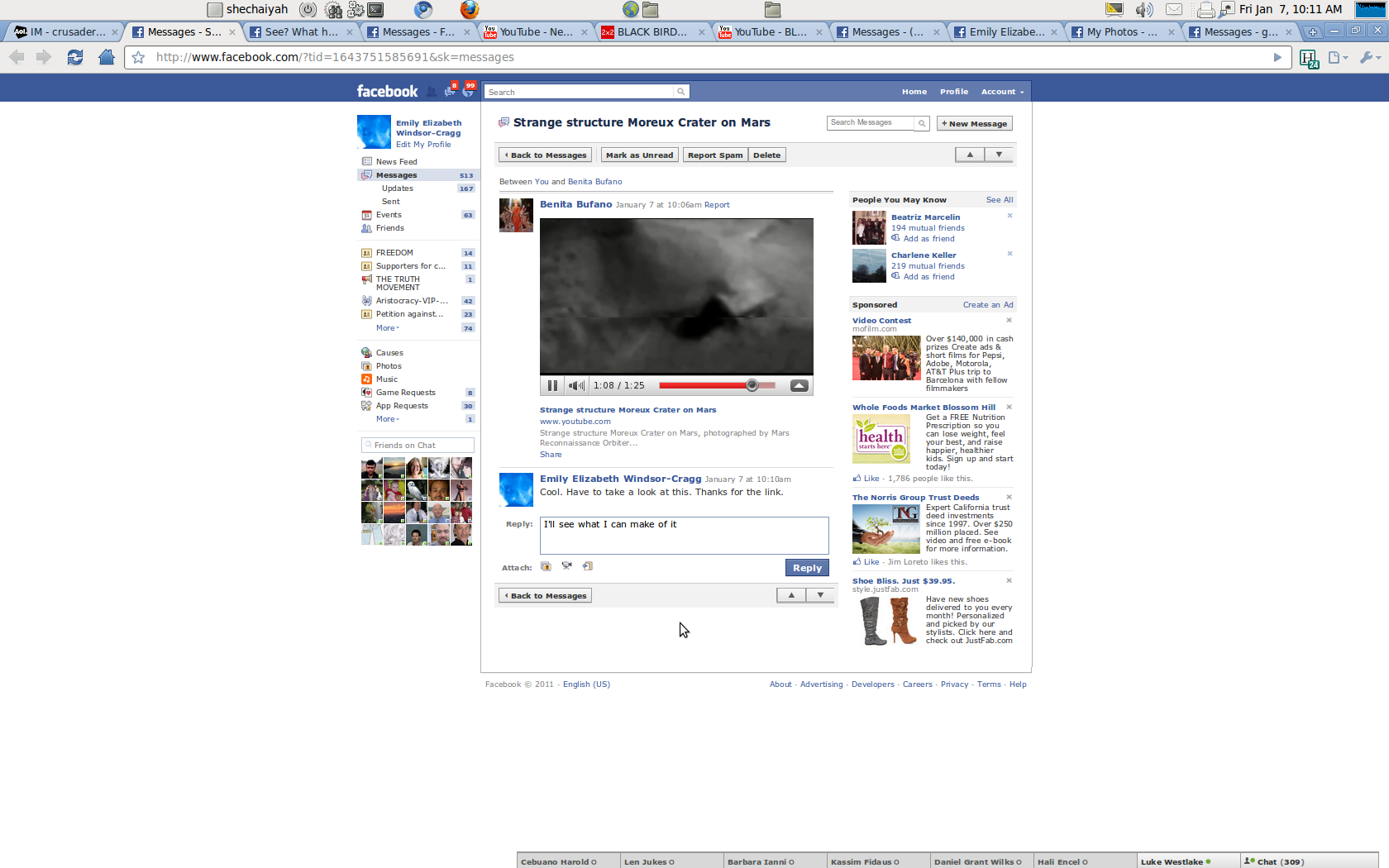This screenshot has height=868, width=1389.
Task: Go to previous message with top up arrow
Action: coord(970,155)
